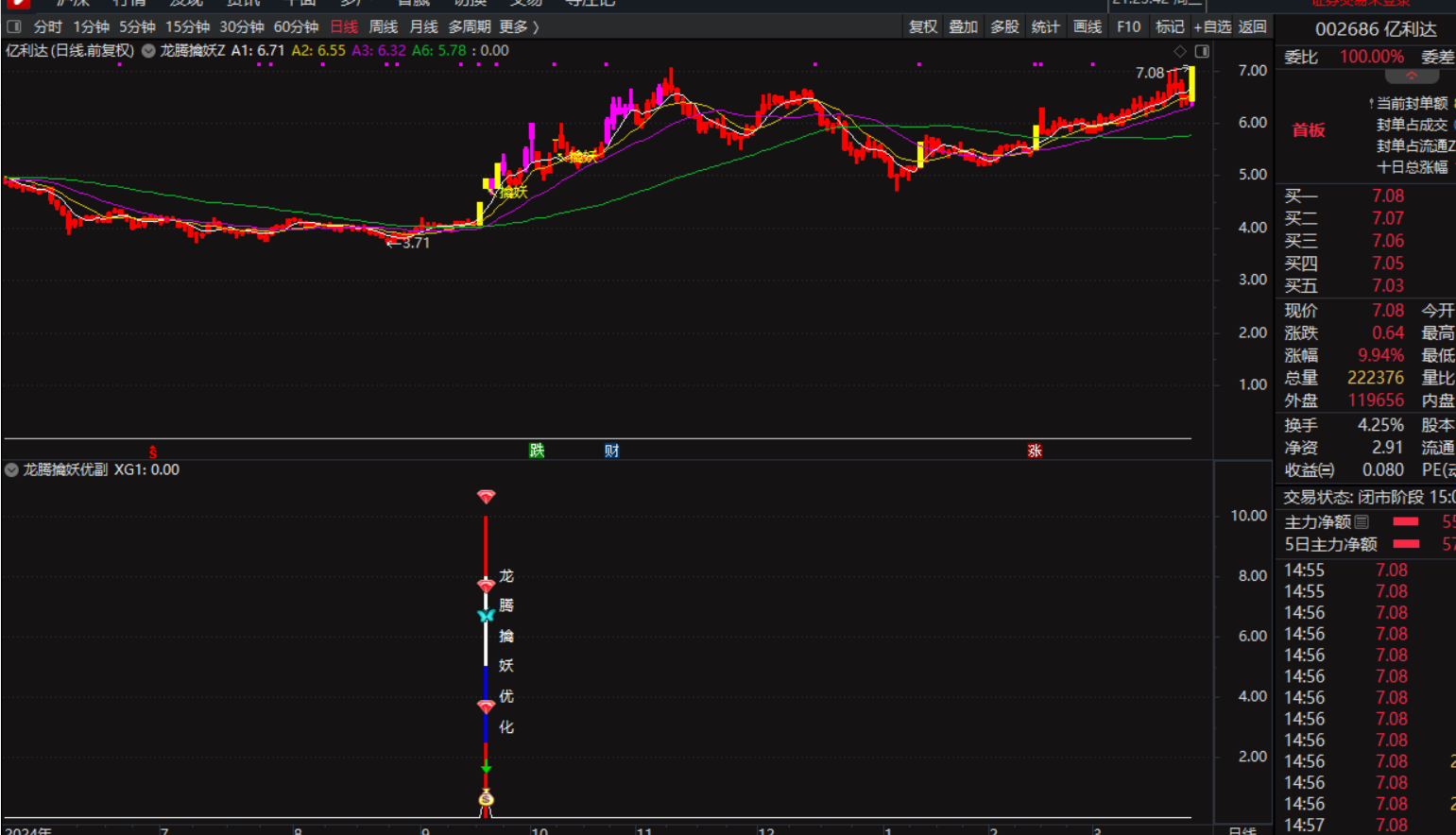This screenshot has width=1456, height=835.
Task: Toggle 复权 price adjustment button
Action: [922, 26]
